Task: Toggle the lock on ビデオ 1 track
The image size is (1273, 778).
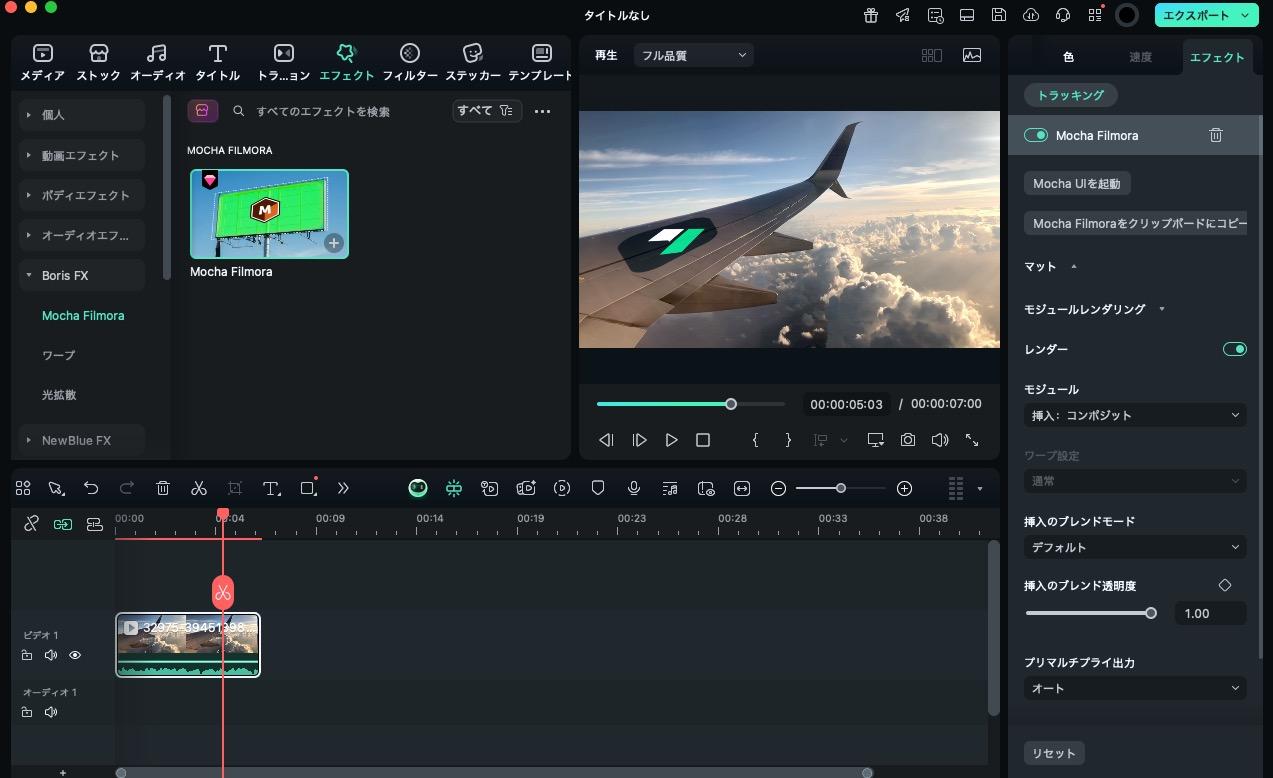Action: (x=27, y=655)
